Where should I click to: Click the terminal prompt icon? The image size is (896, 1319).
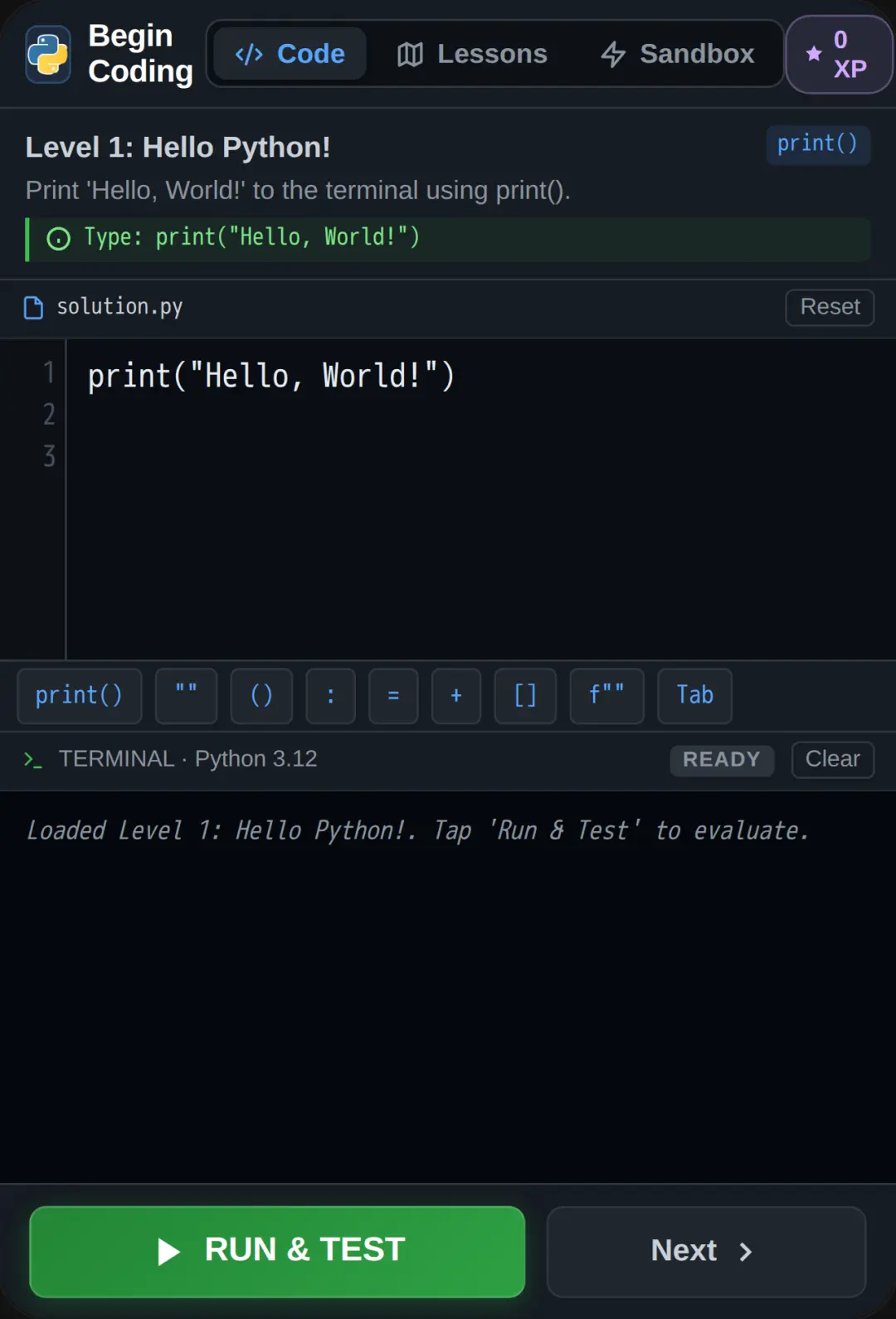(32, 759)
